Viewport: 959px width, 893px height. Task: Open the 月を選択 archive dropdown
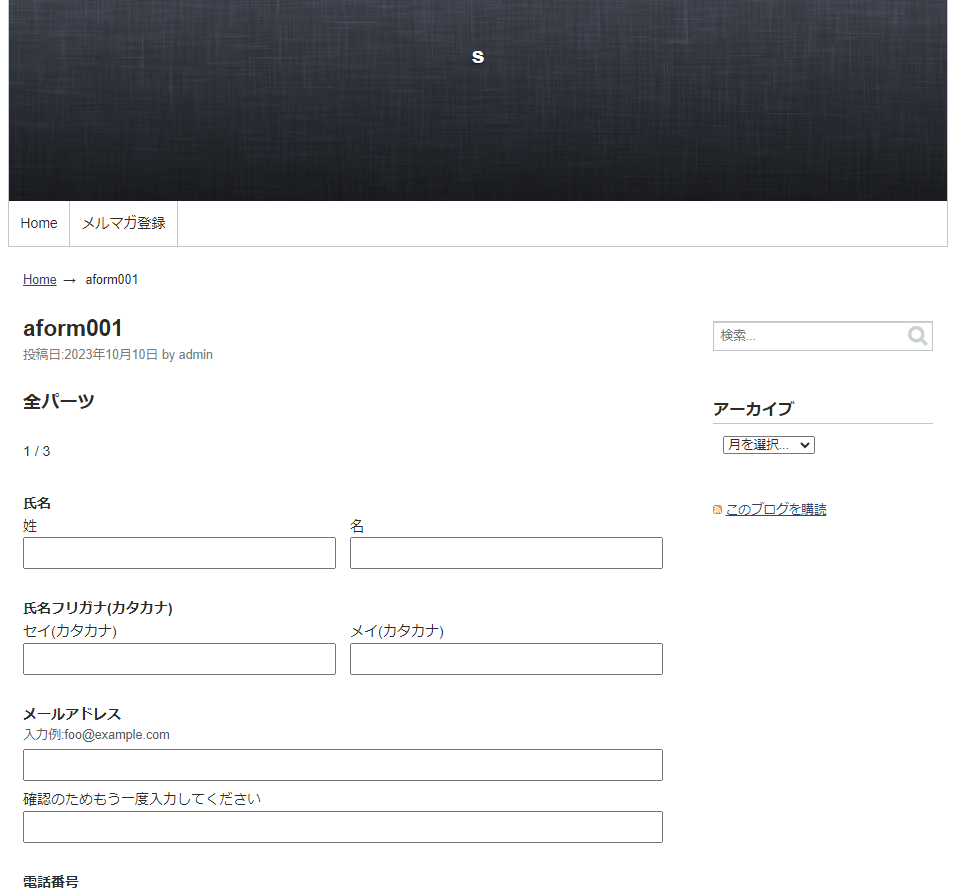[768, 445]
